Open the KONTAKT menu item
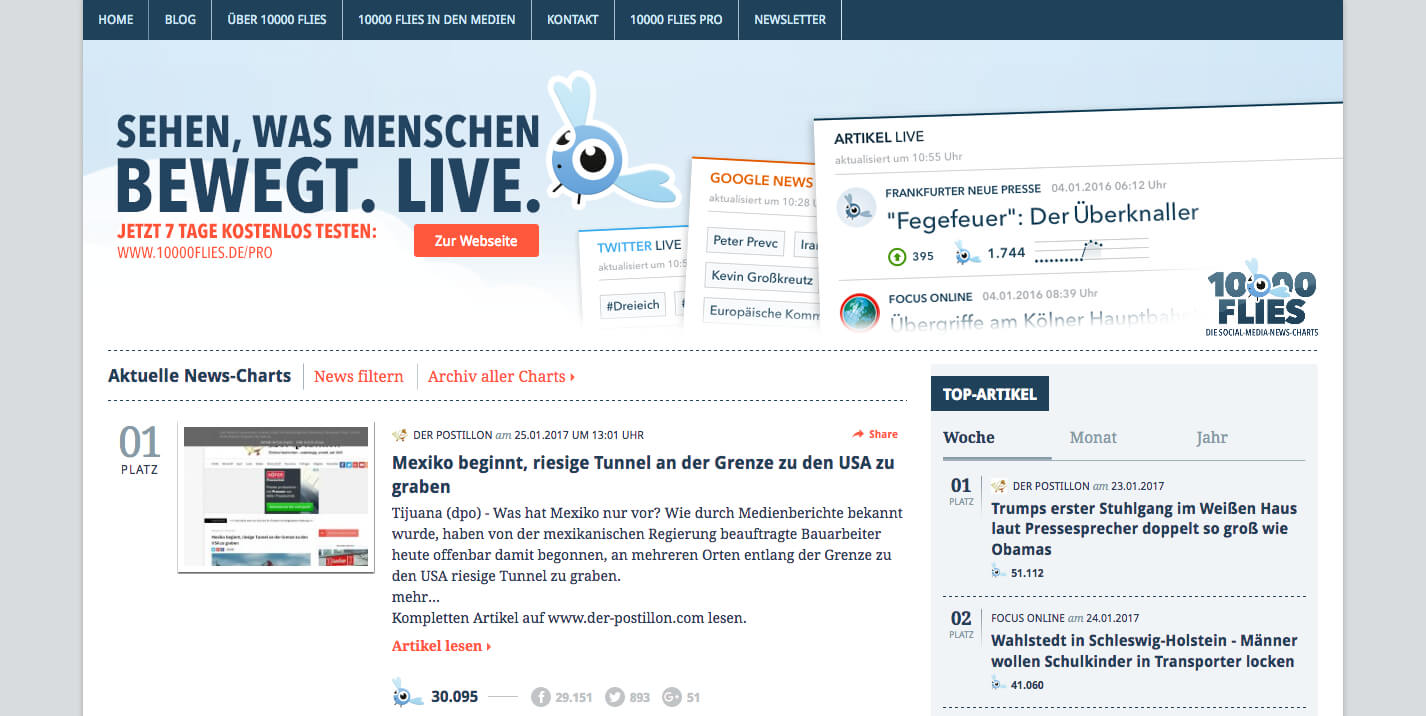The width and height of the screenshot is (1426, 716). point(573,20)
